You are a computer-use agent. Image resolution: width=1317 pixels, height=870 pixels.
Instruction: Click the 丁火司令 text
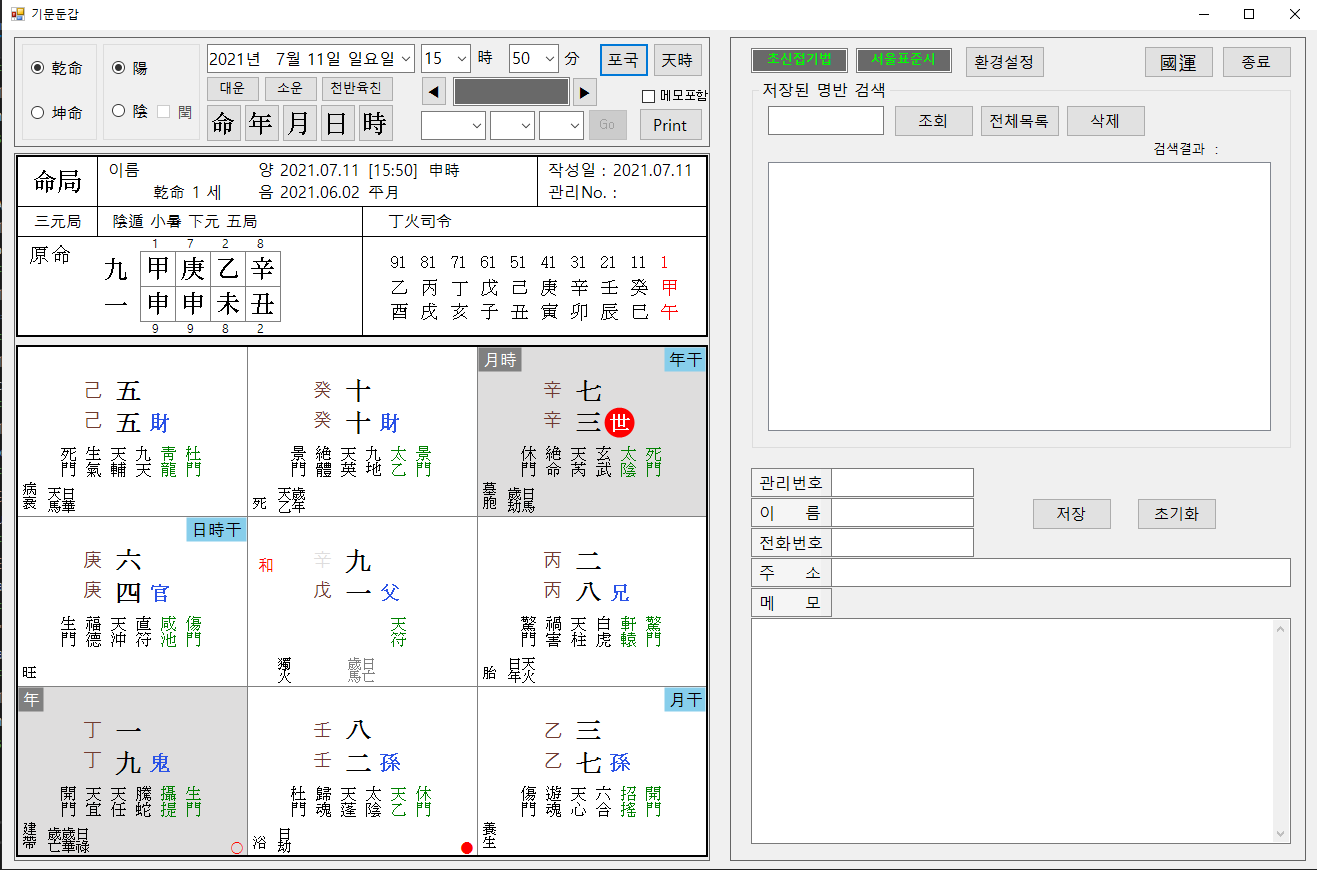pyautogui.click(x=420, y=221)
